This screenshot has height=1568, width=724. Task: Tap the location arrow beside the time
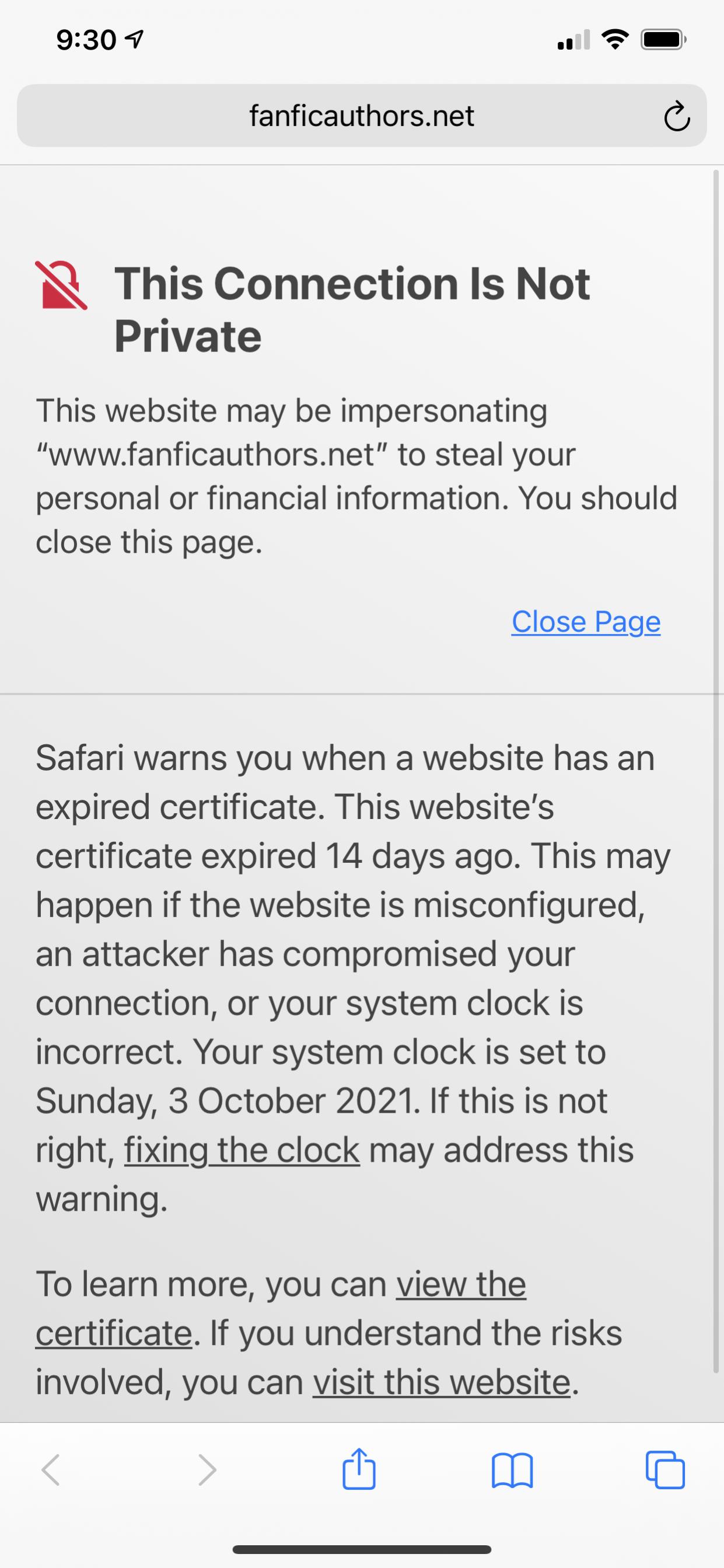(x=134, y=40)
